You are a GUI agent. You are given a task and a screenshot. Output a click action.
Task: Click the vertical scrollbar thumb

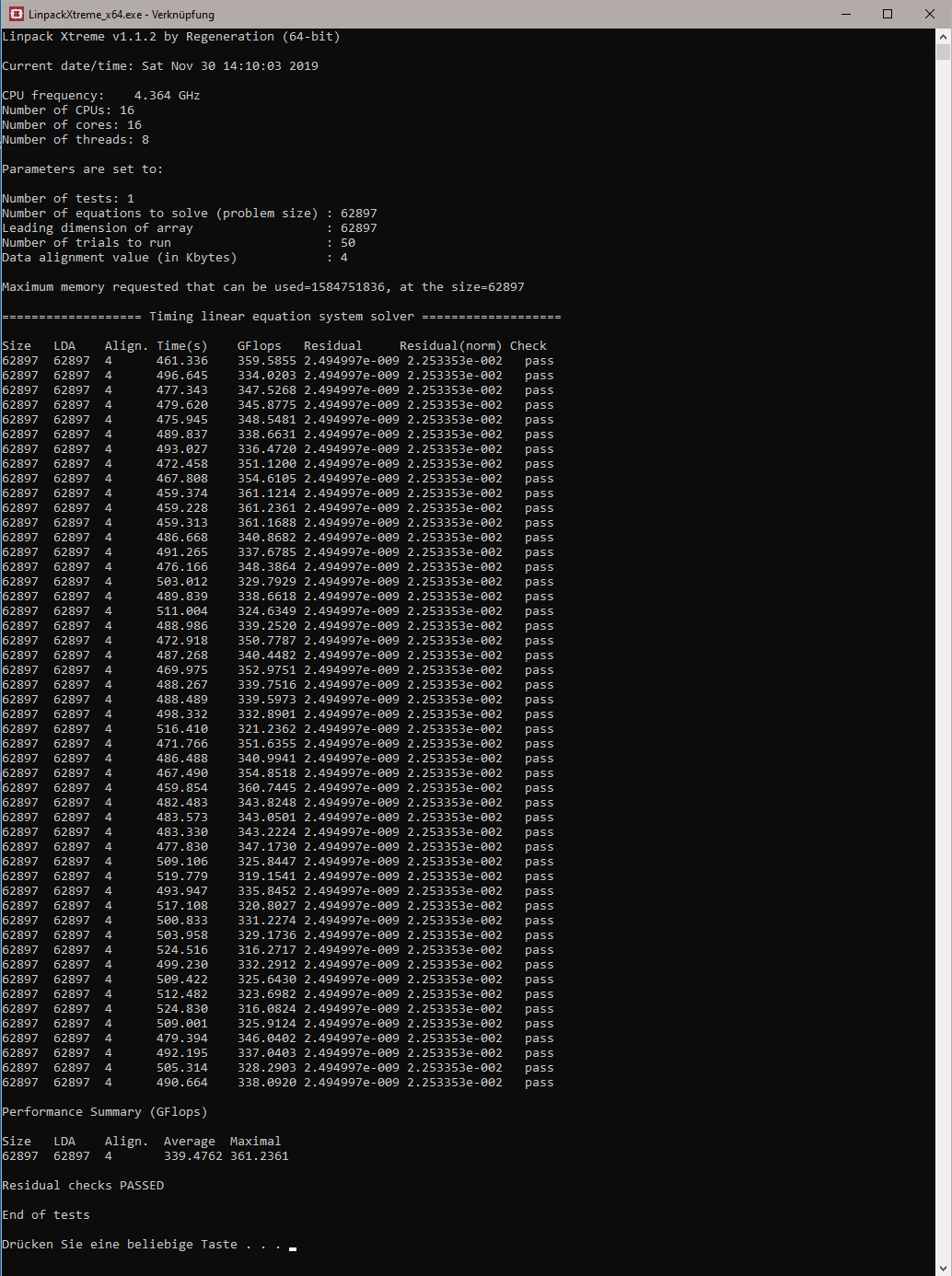pos(944,52)
